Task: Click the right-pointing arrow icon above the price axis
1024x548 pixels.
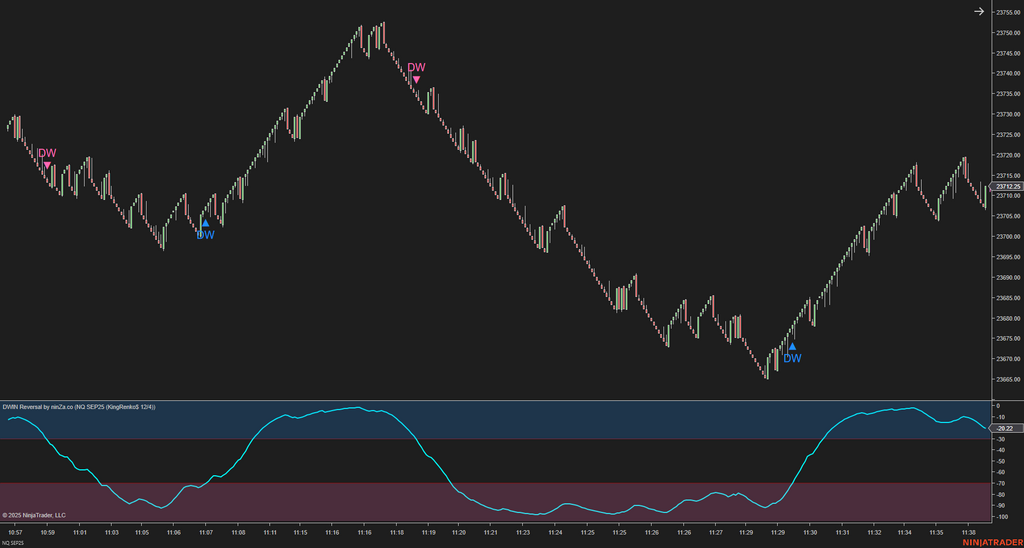Action: [x=978, y=11]
